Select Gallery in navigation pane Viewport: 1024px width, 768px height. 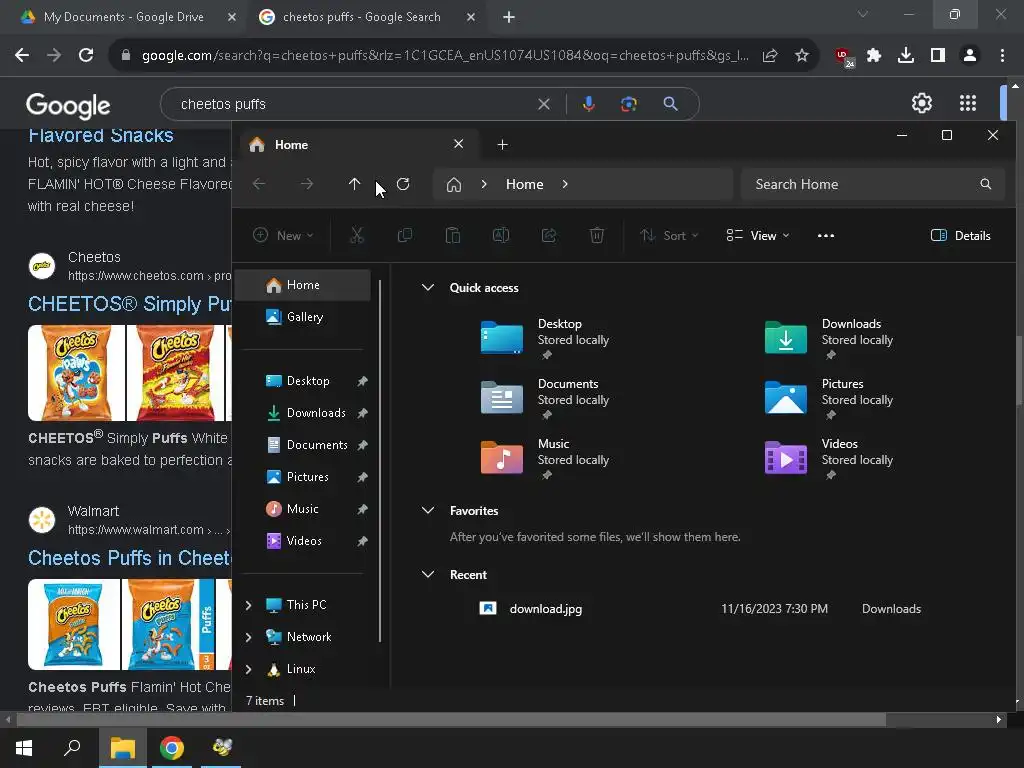pyautogui.click(x=304, y=317)
